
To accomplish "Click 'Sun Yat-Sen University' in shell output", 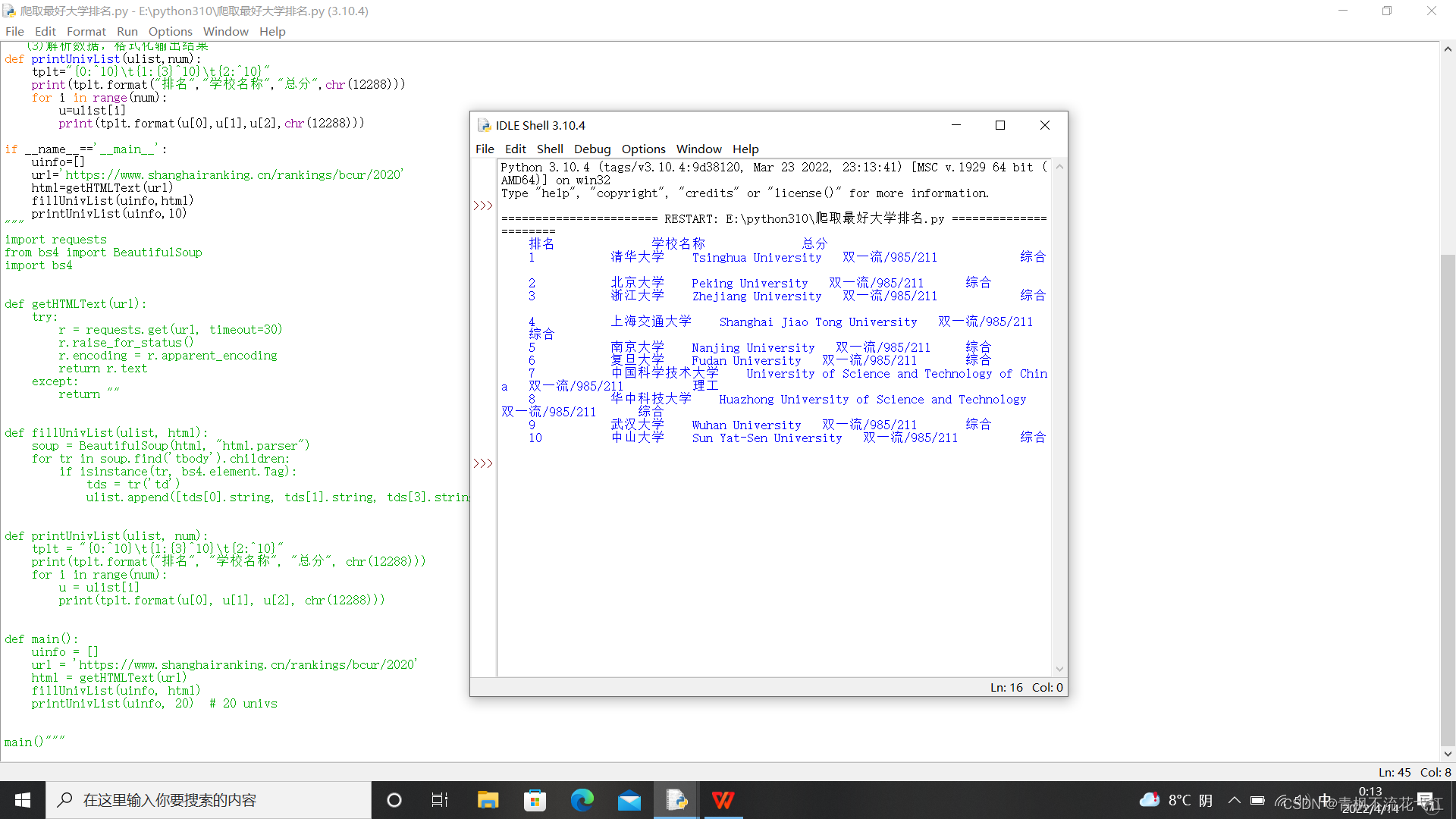I will click(767, 438).
